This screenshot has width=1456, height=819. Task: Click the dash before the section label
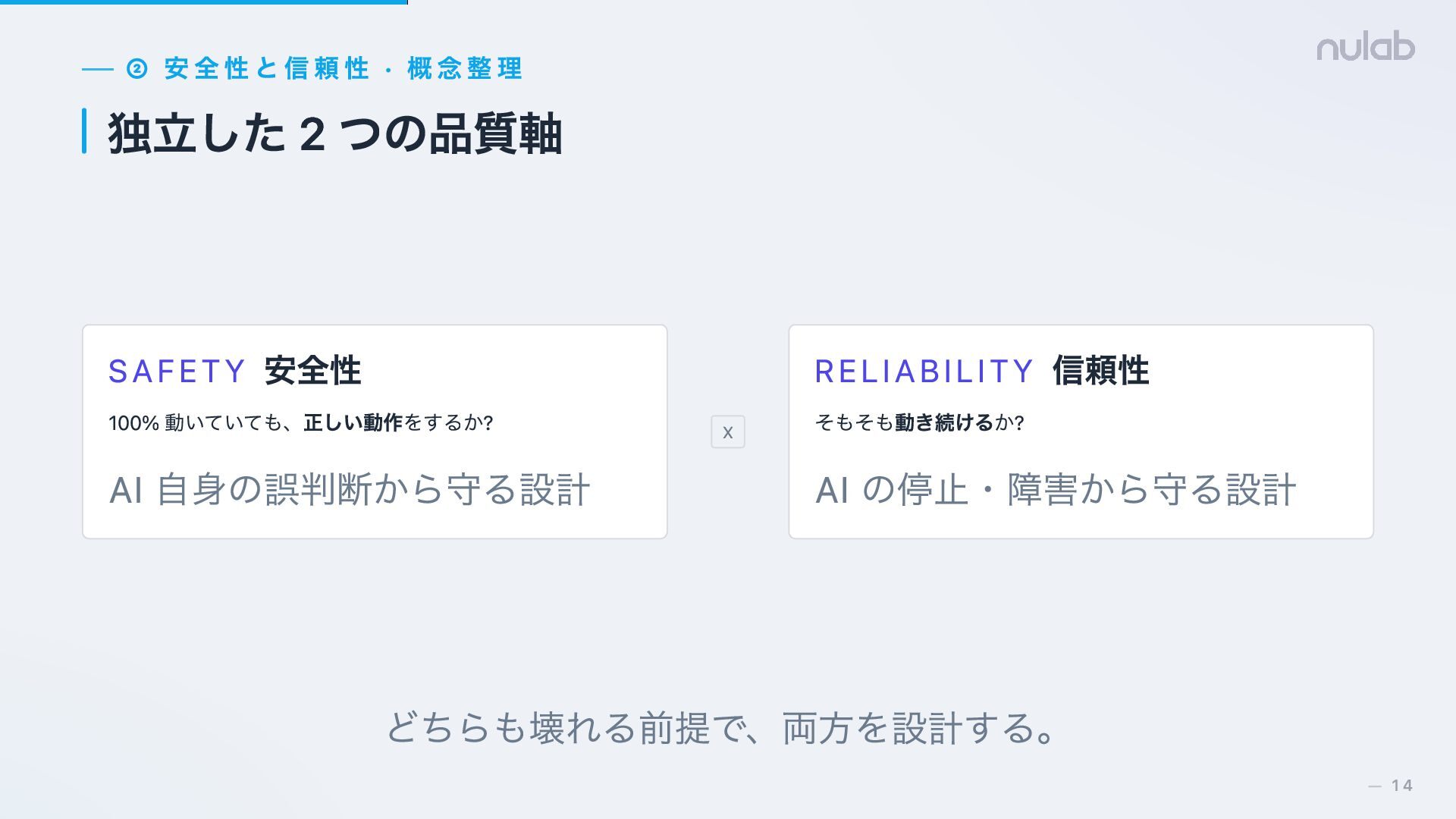click(x=97, y=69)
